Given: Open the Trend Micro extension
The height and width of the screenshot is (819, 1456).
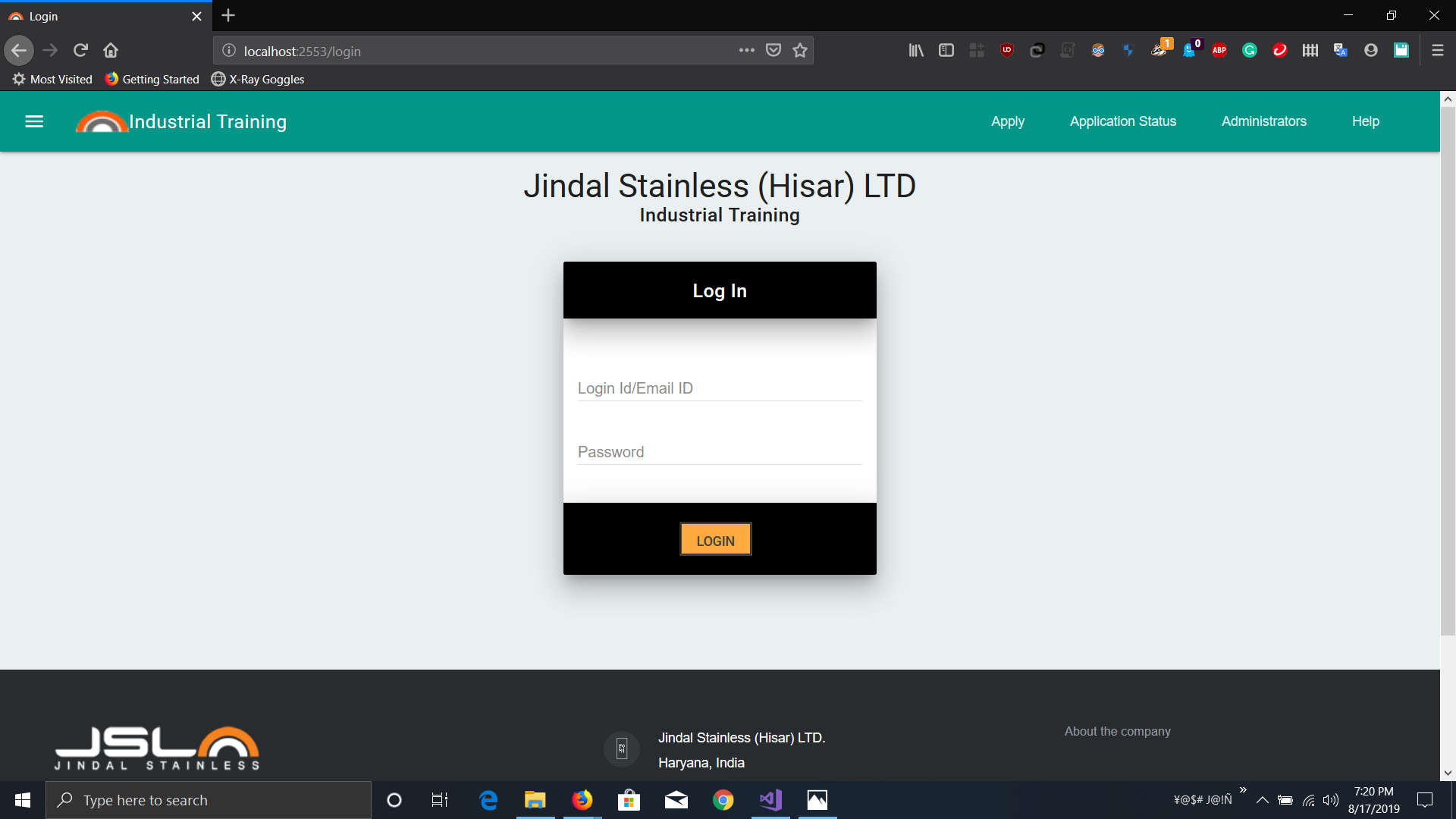Looking at the screenshot, I should tap(1280, 50).
